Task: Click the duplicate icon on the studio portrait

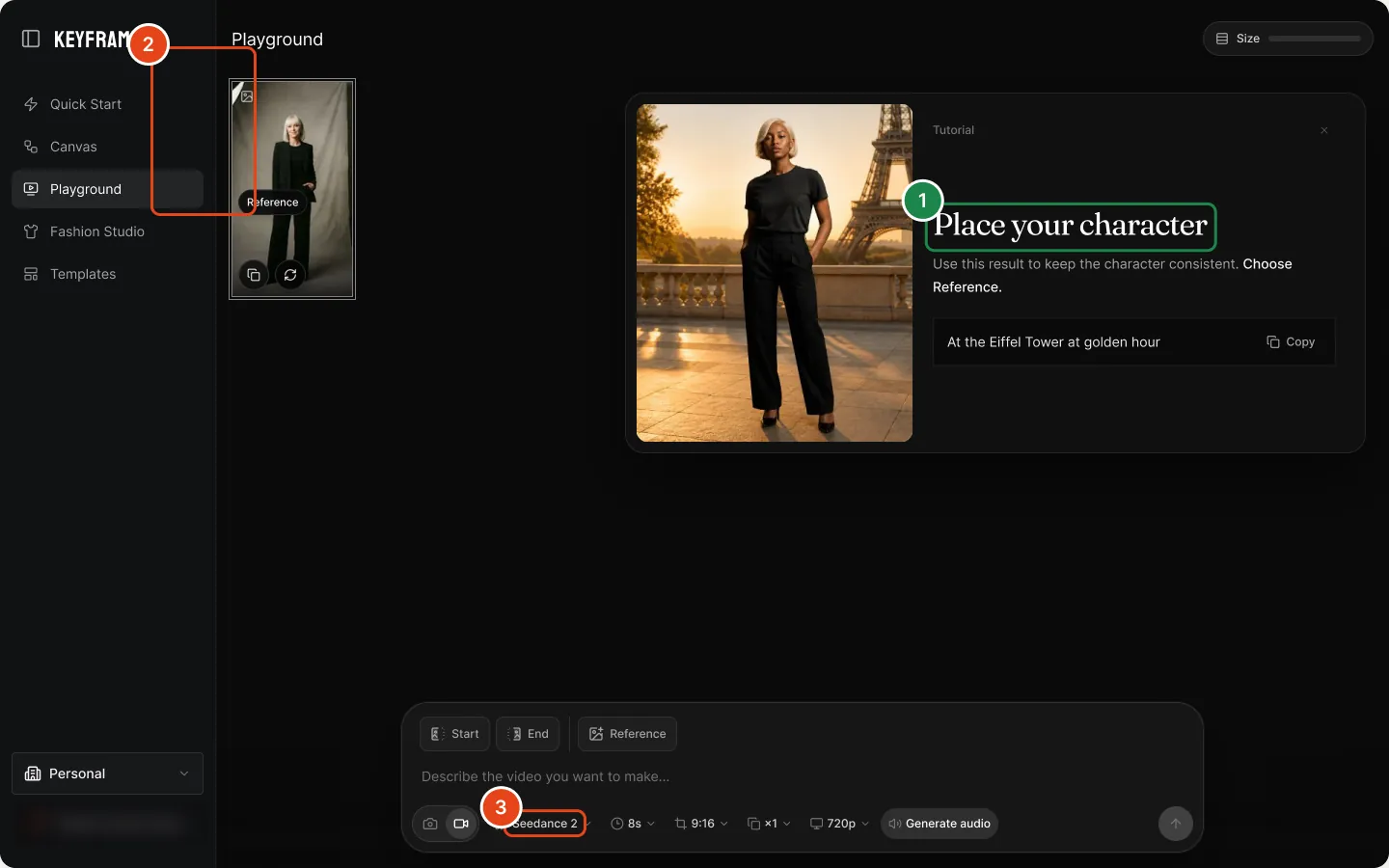Action: (x=254, y=275)
